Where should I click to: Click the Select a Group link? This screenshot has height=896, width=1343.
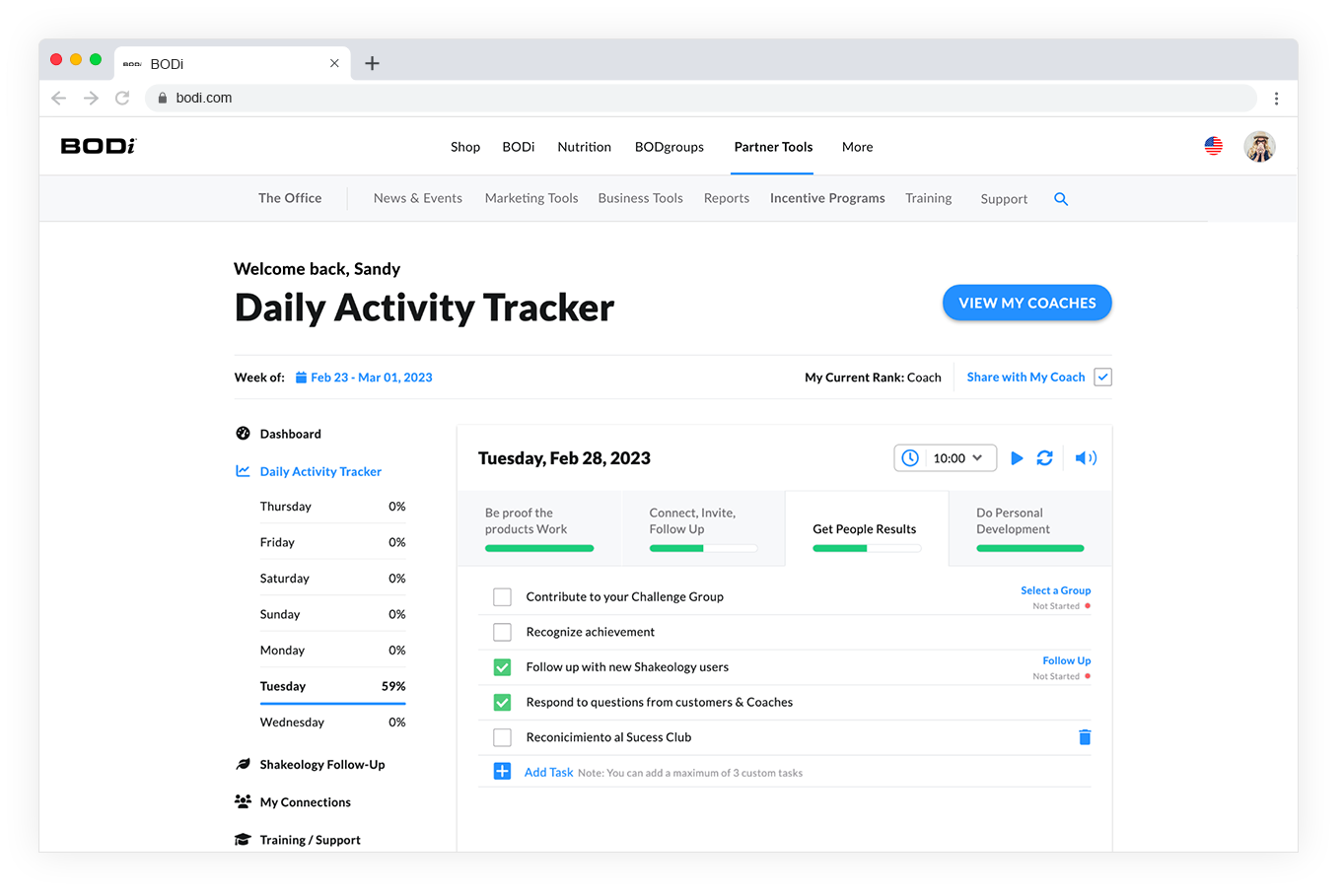pos(1056,590)
